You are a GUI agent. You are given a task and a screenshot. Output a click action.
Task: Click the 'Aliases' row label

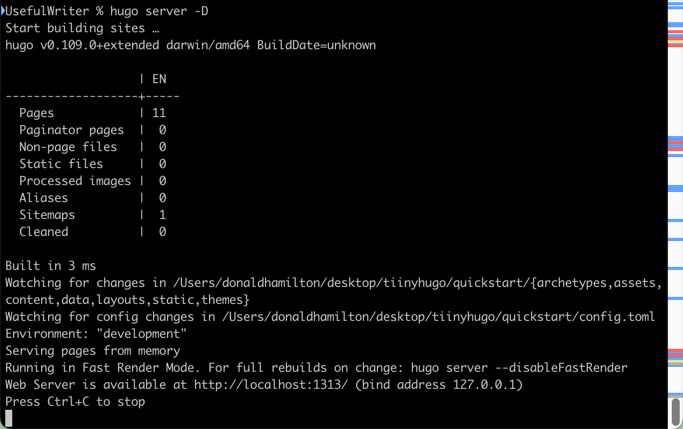click(44, 198)
